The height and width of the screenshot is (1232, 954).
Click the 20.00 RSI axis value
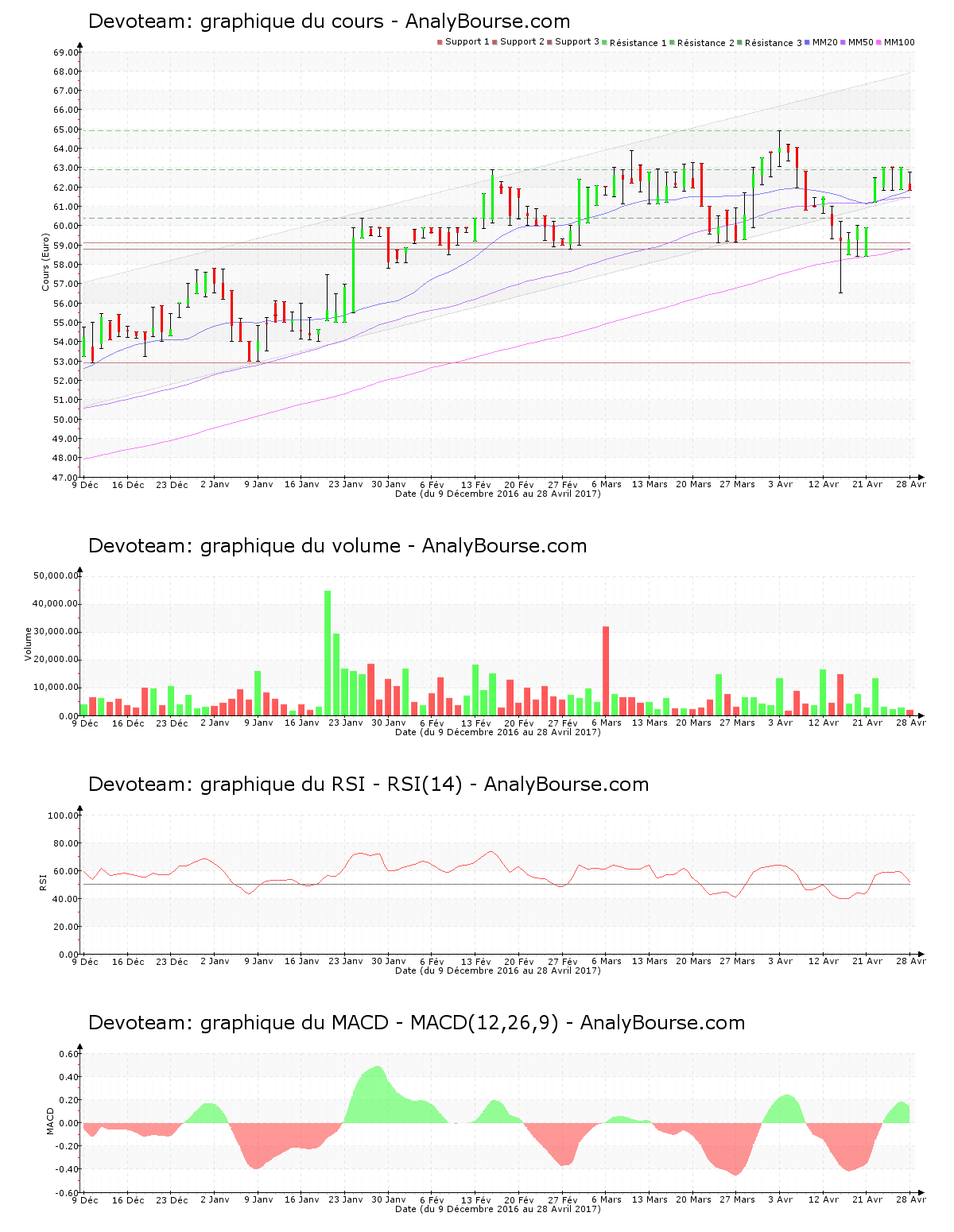coord(66,927)
